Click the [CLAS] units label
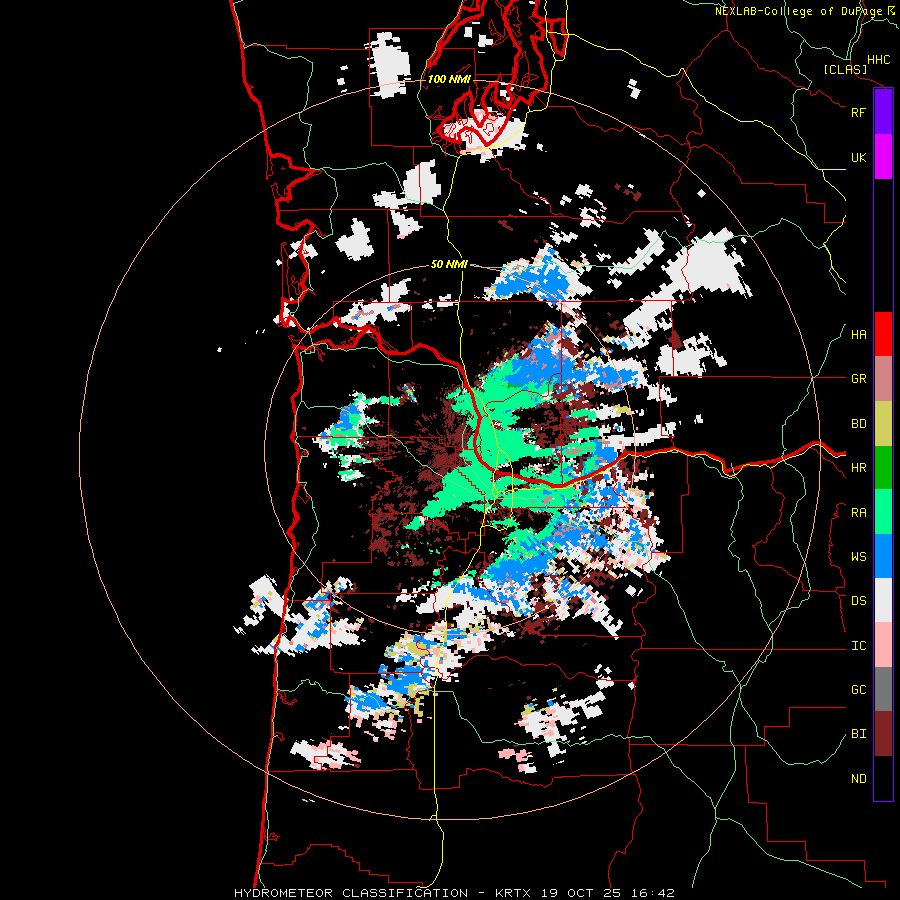The image size is (900, 900). (x=845, y=70)
